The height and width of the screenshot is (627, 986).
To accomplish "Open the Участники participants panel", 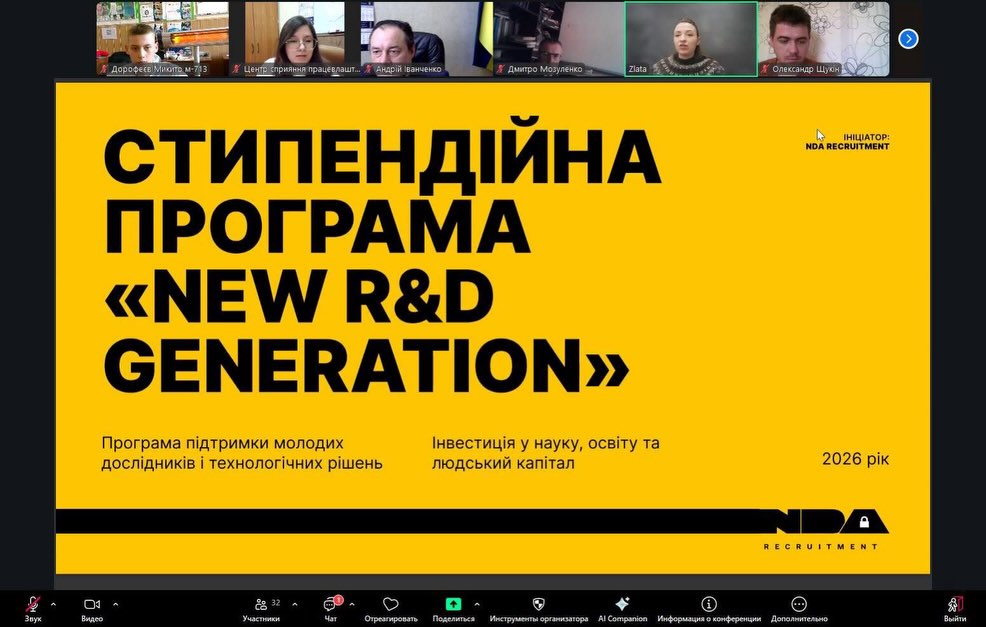I will pyautogui.click(x=261, y=605).
